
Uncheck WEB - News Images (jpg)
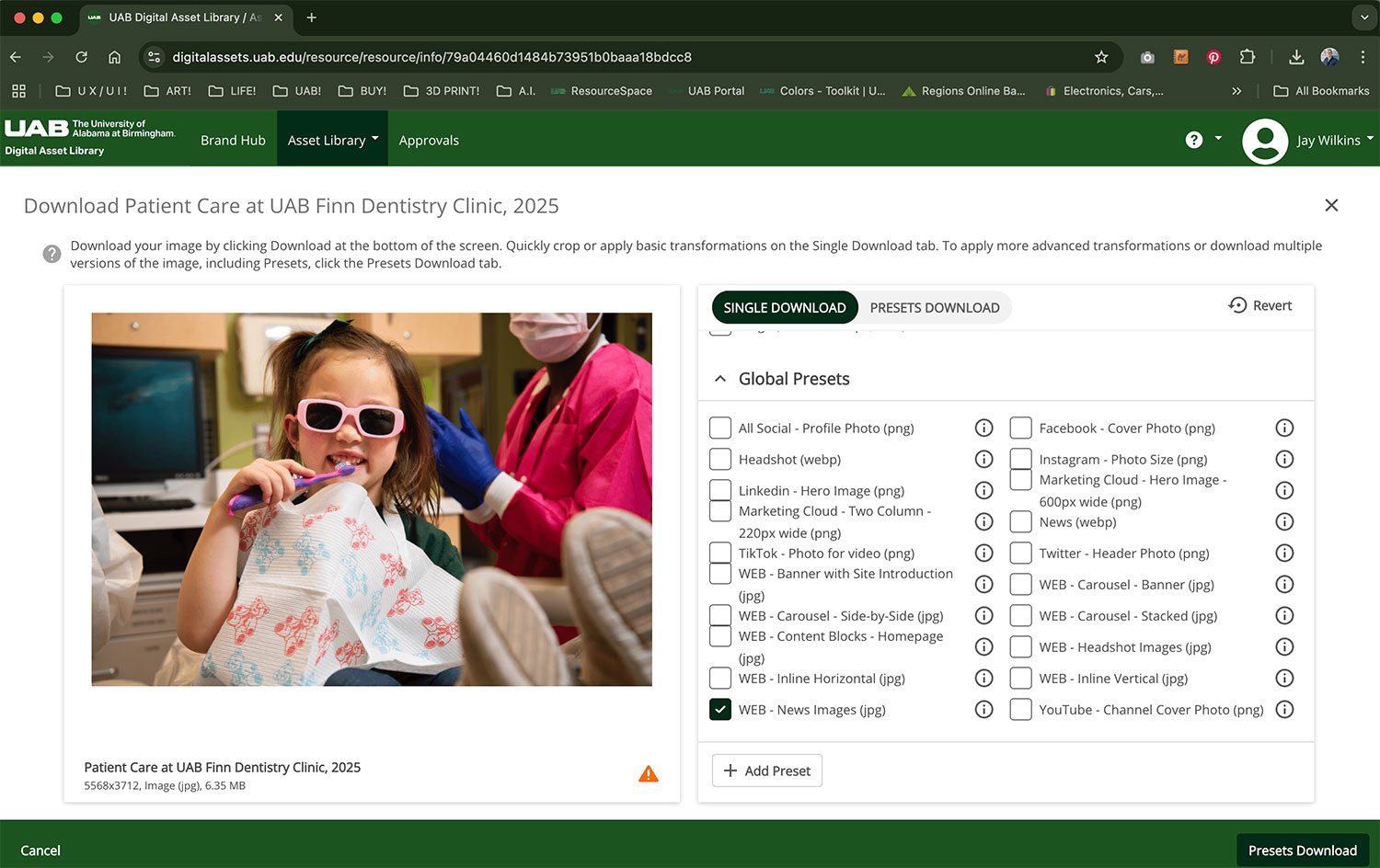pos(720,709)
